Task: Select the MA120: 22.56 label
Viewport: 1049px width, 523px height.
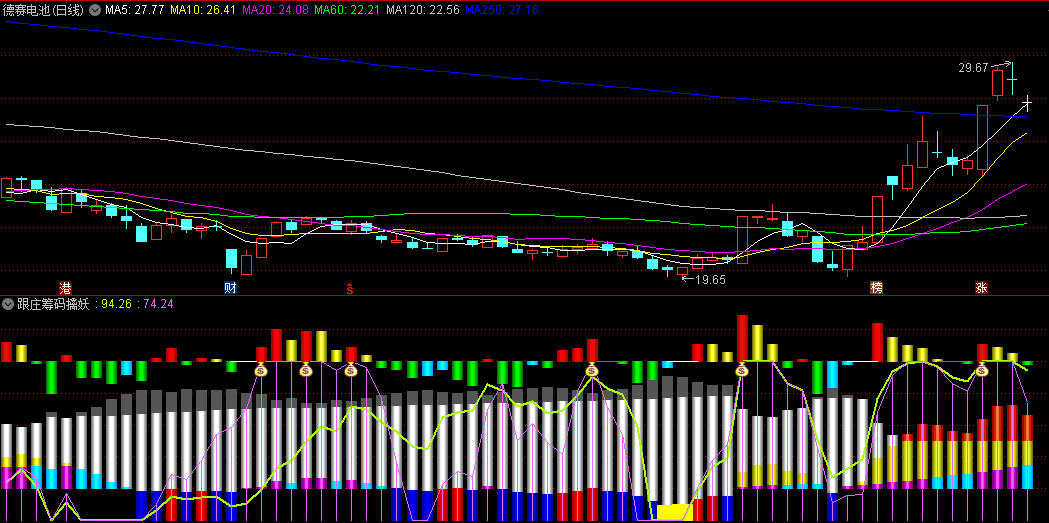Action: click(423, 10)
